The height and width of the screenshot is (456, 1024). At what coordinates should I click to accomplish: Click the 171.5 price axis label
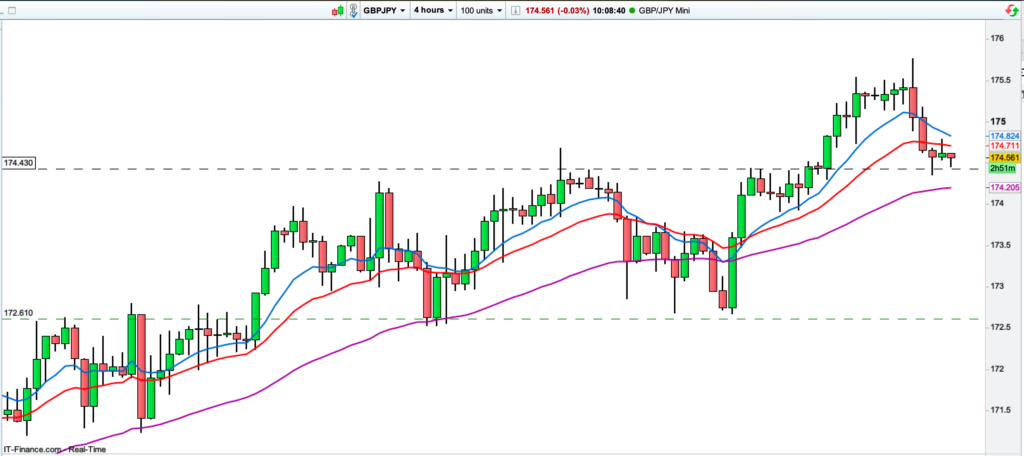click(x=1000, y=410)
